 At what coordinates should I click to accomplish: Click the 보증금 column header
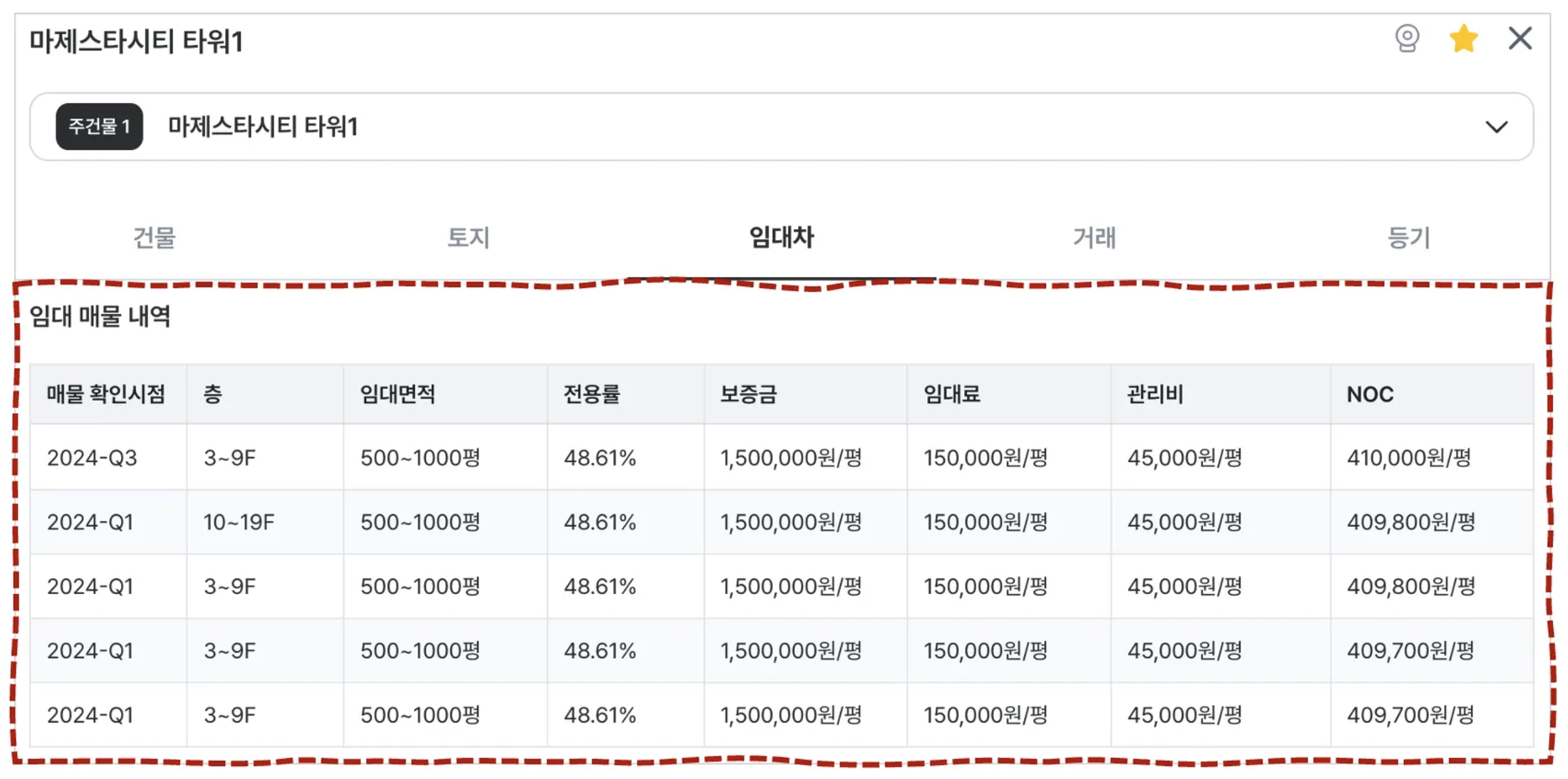point(749,394)
